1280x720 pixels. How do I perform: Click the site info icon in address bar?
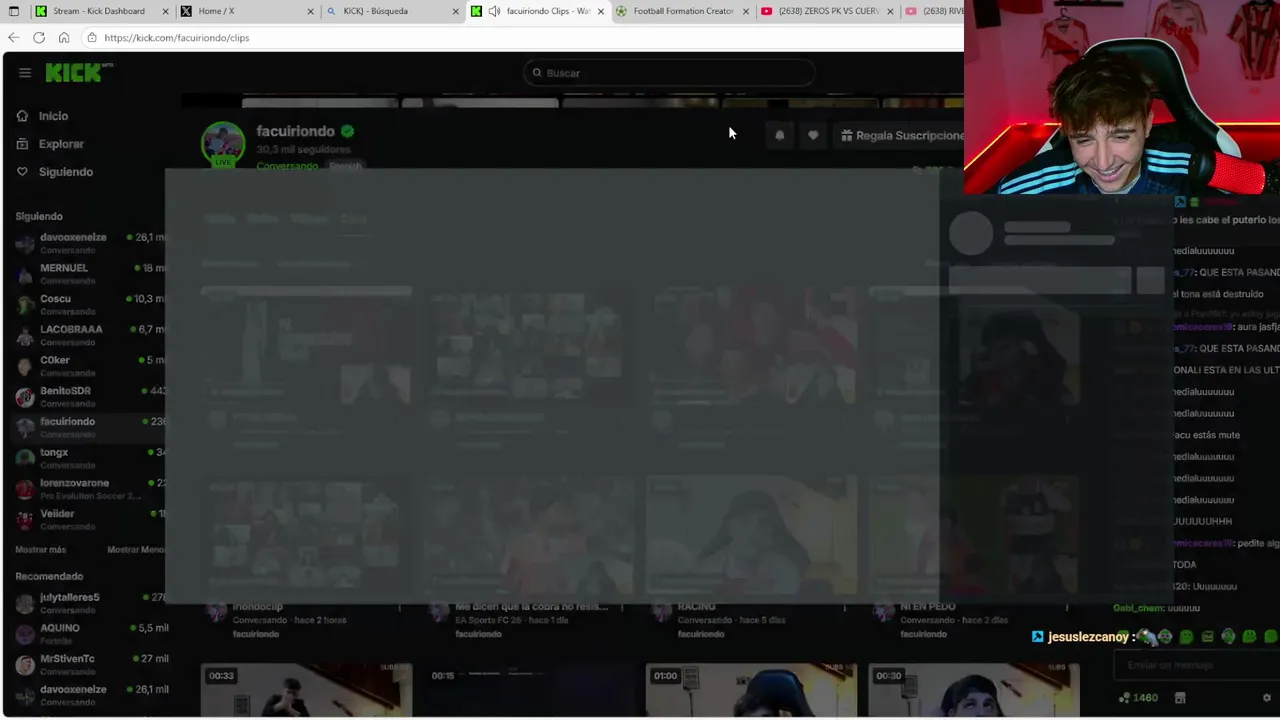[x=91, y=38]
